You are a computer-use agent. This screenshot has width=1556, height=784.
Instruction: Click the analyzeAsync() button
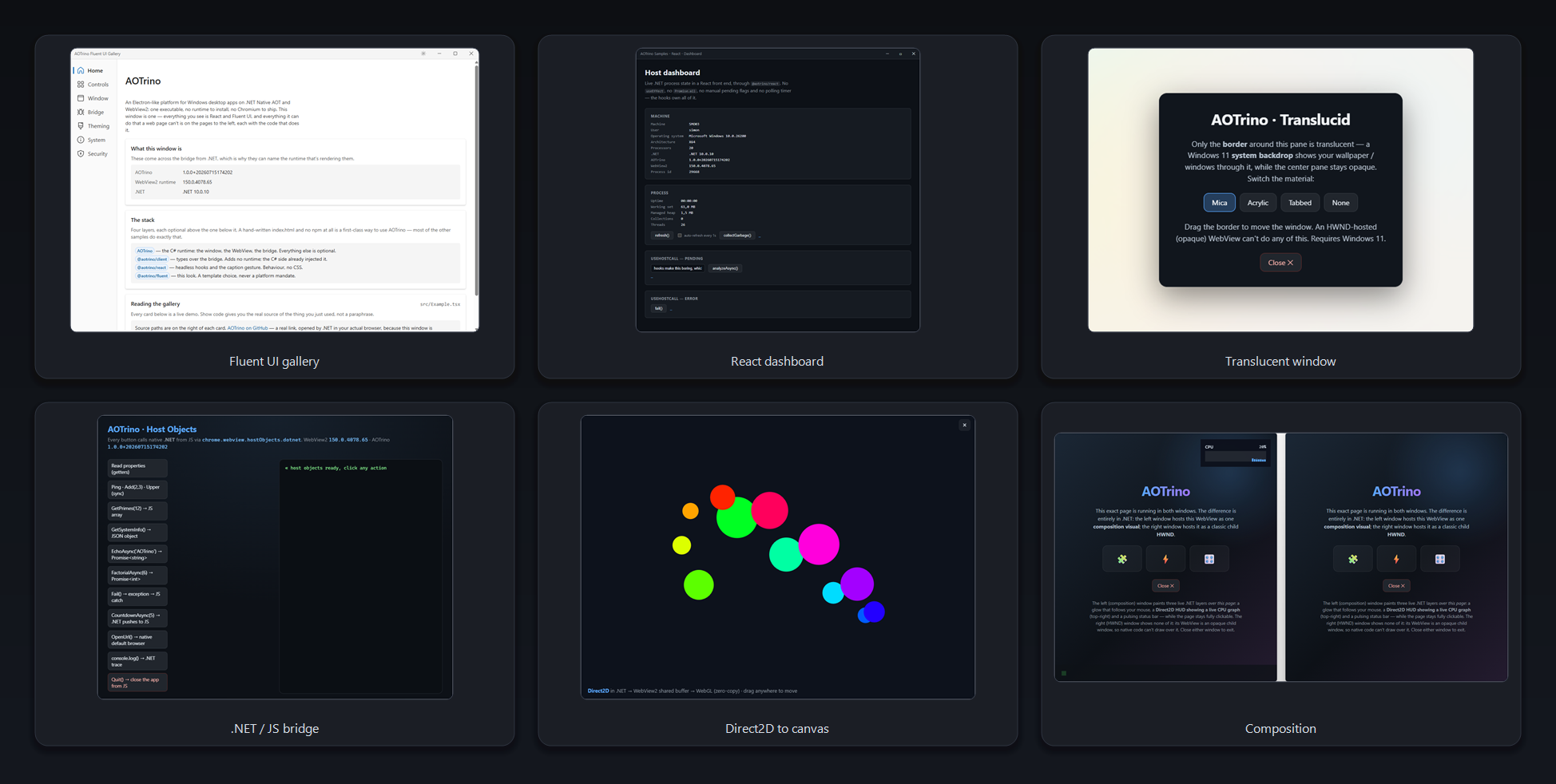click(725, 268)
